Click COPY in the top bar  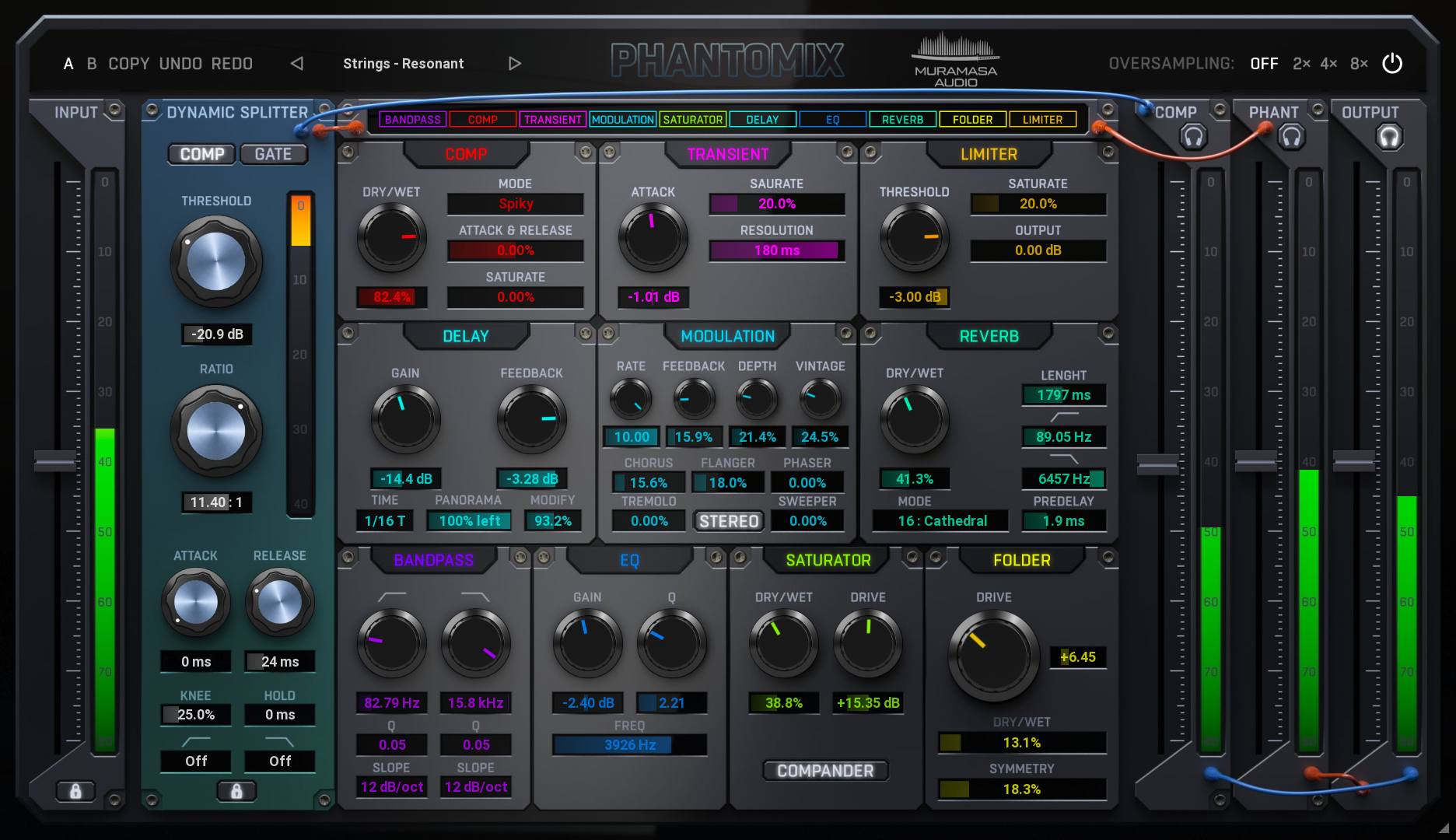(129, 63)
